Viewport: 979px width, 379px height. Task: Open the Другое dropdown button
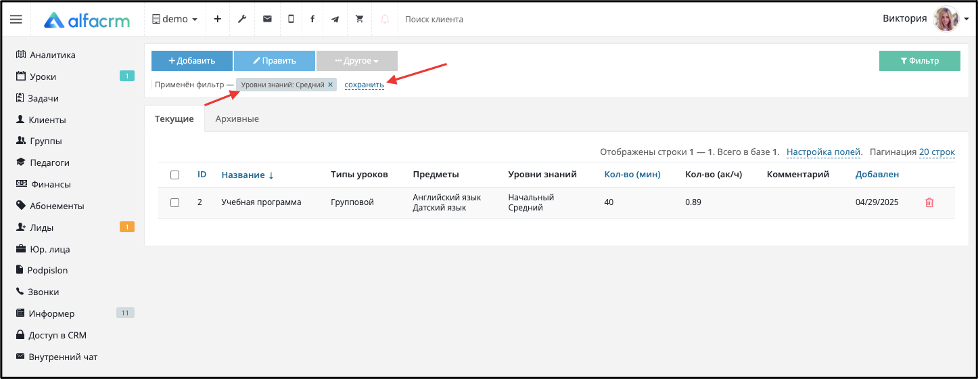(357, 61)
